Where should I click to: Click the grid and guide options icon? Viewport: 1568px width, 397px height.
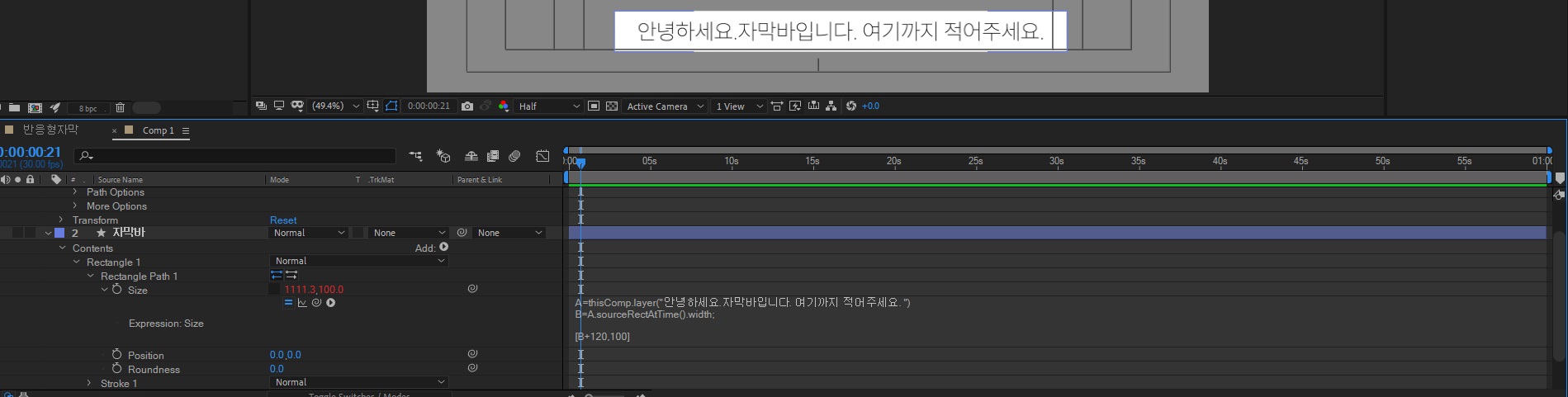coord(373,106)
